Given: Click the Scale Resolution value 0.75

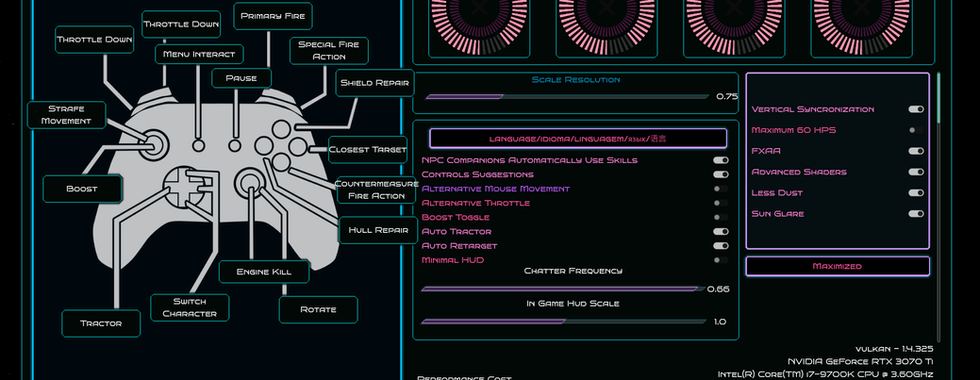Looking at the screenshot, I should [727, 96].
